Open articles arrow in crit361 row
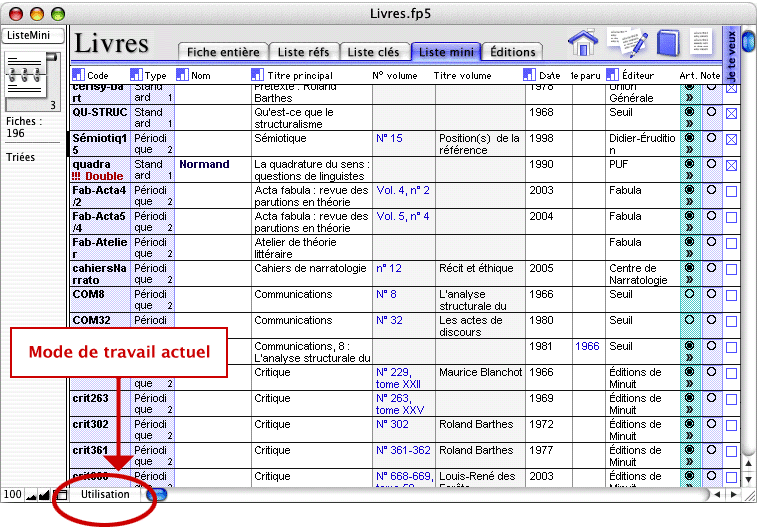 click(x=690, y=461)
